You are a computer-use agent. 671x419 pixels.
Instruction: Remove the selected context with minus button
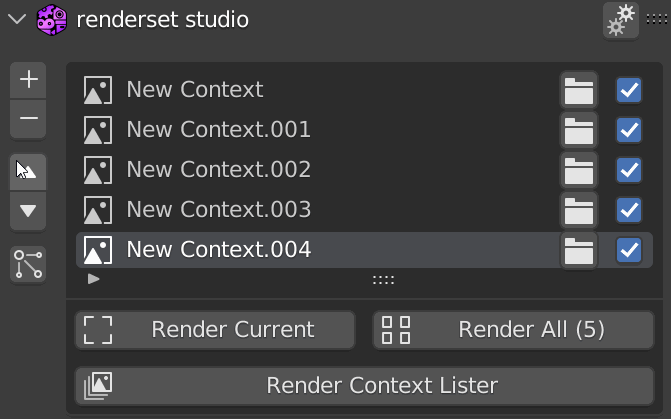pyautogui.click(x=28, y=119)
